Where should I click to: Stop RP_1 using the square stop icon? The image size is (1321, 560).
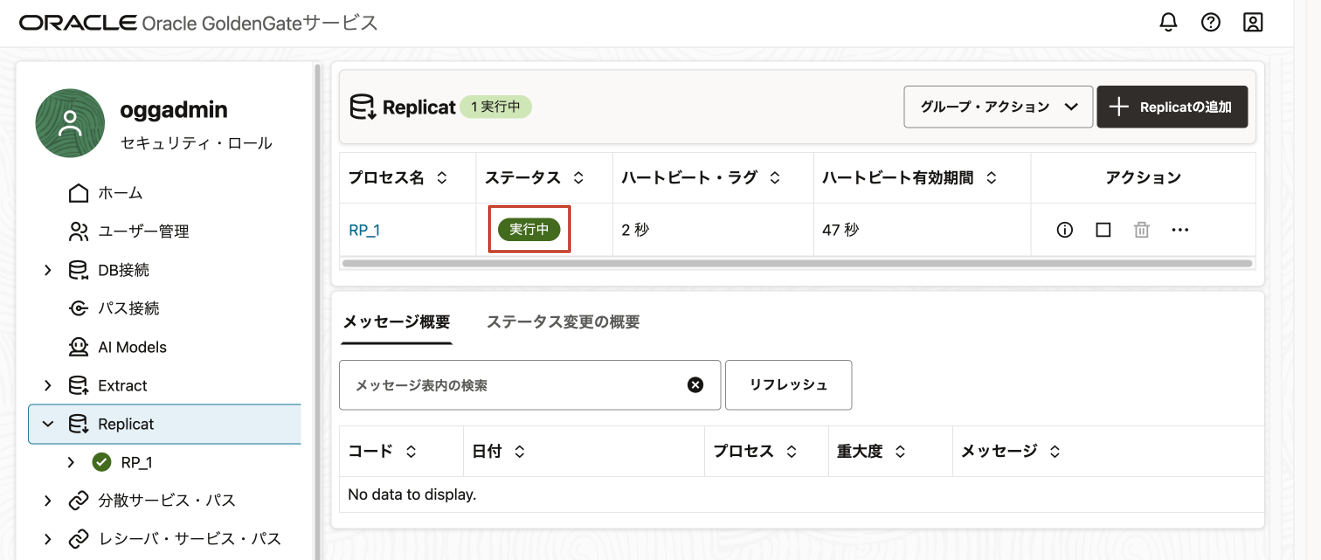[x=1103, y=230]
